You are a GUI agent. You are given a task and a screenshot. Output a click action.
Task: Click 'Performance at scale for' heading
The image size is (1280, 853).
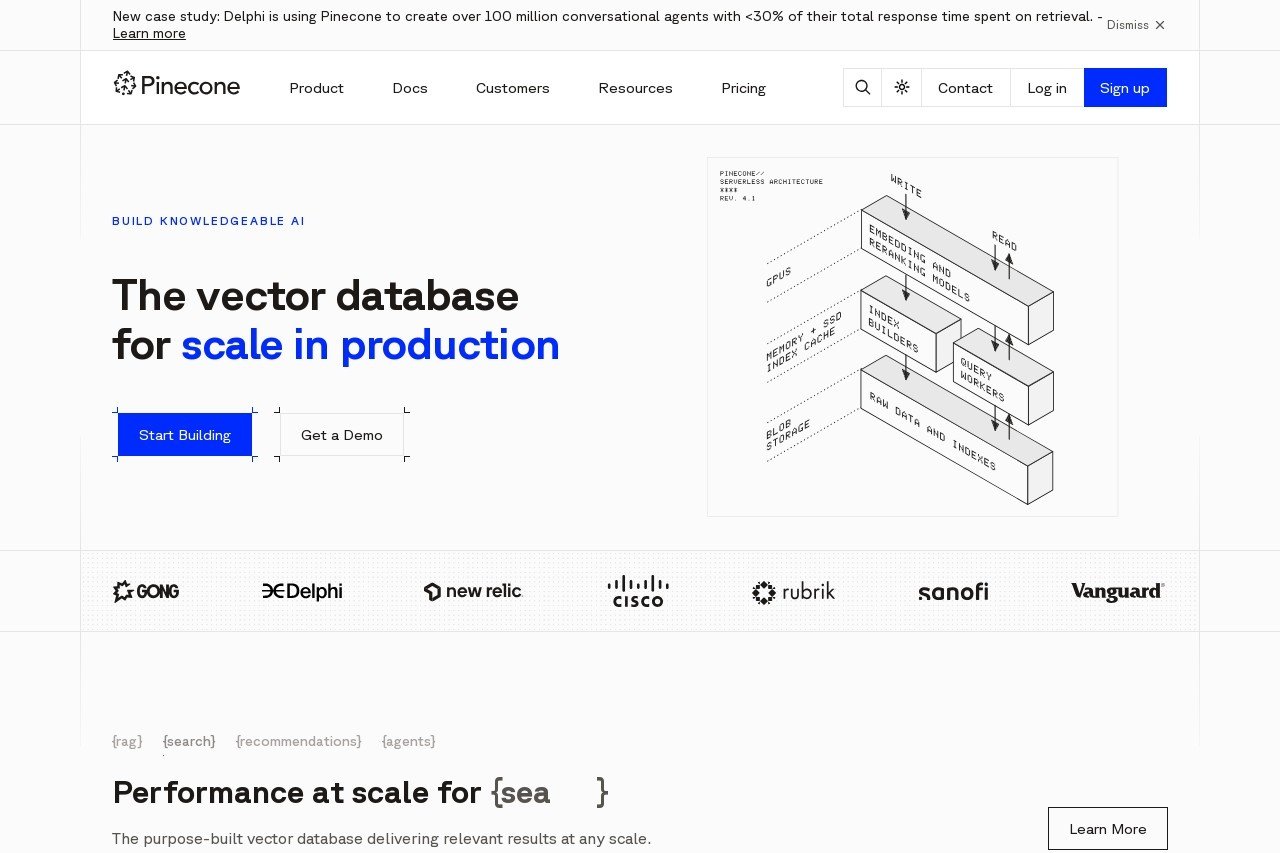[297, 792]
